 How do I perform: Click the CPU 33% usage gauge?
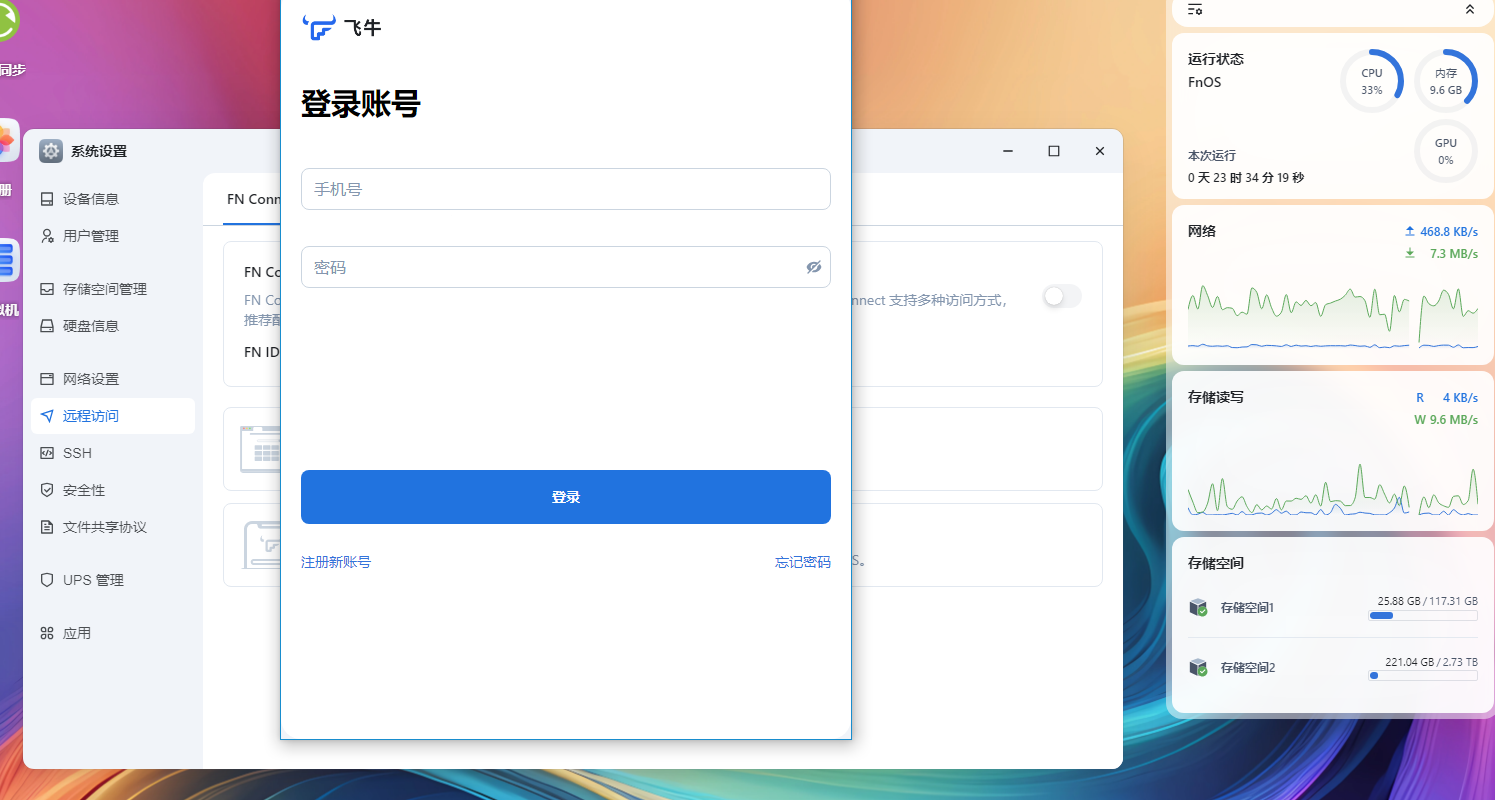point(1372,81)
